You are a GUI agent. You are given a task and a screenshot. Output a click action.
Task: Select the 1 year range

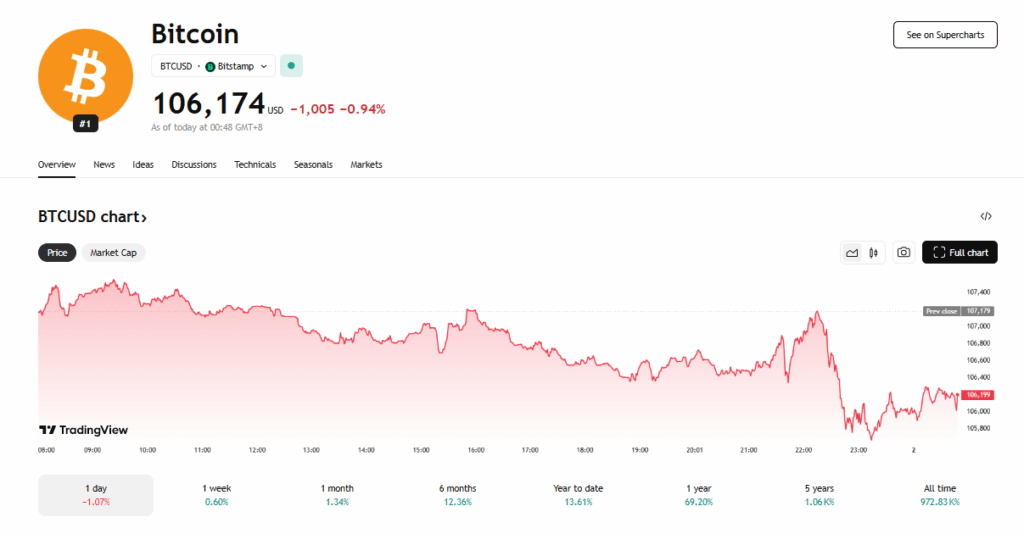[699, 495]
